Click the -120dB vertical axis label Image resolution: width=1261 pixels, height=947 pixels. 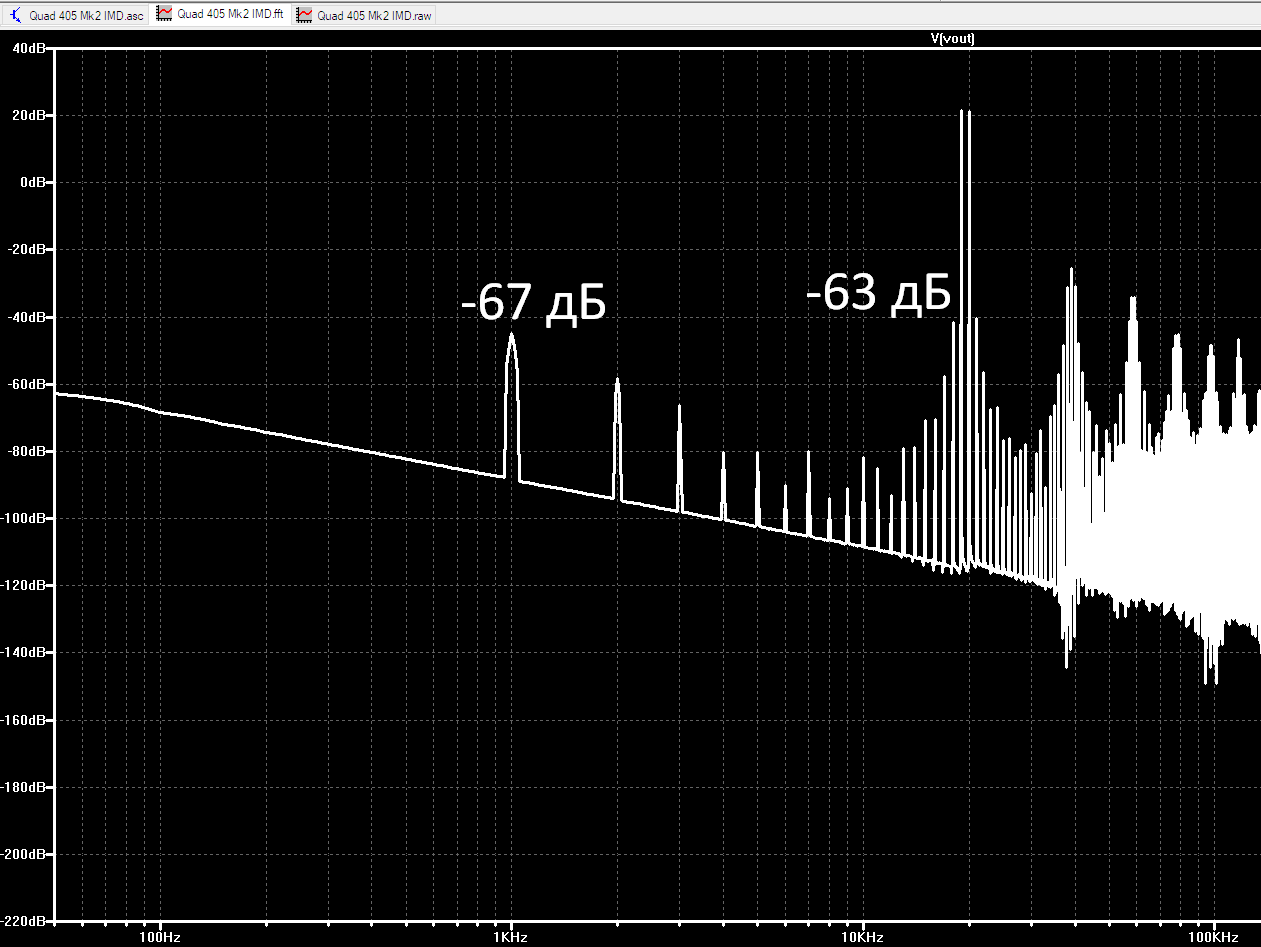pos(24,585)
